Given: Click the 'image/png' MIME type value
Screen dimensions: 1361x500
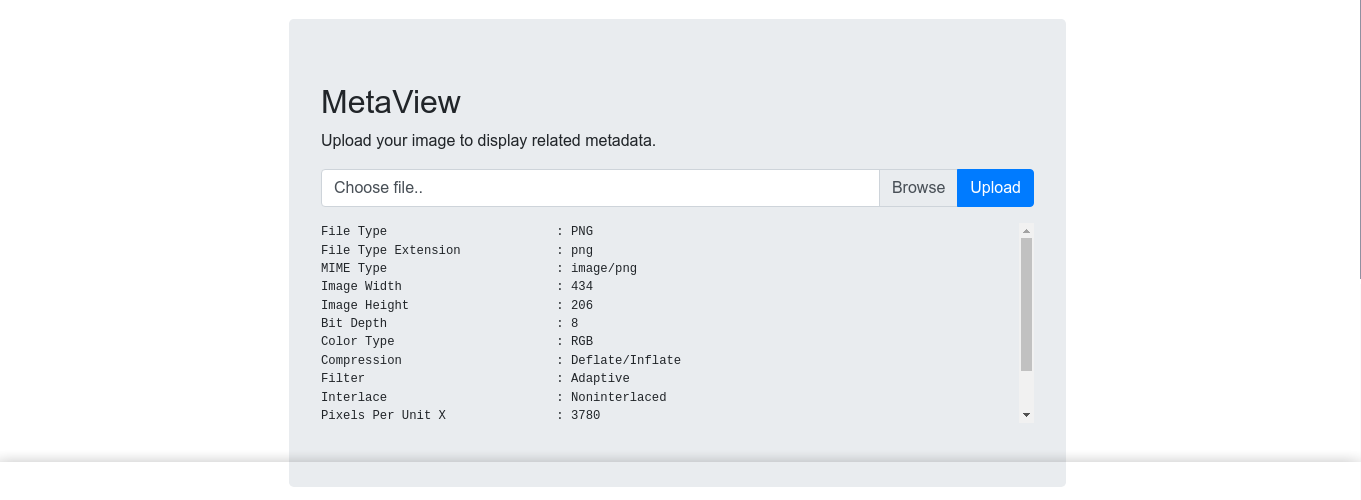Looking at the screenshot, I should coord(603,268).
